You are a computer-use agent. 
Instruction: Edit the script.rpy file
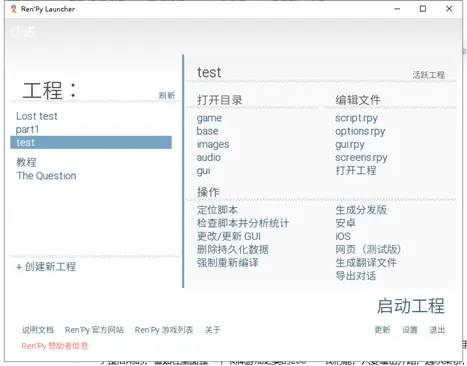pos(356,118)
